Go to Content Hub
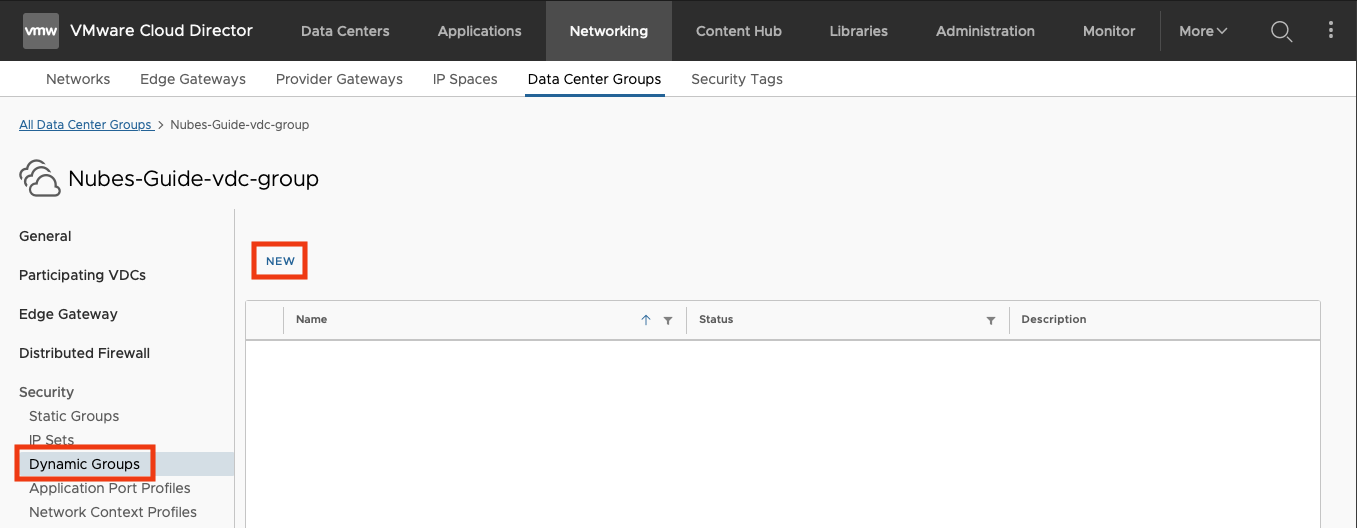 (x=739, y=31)
